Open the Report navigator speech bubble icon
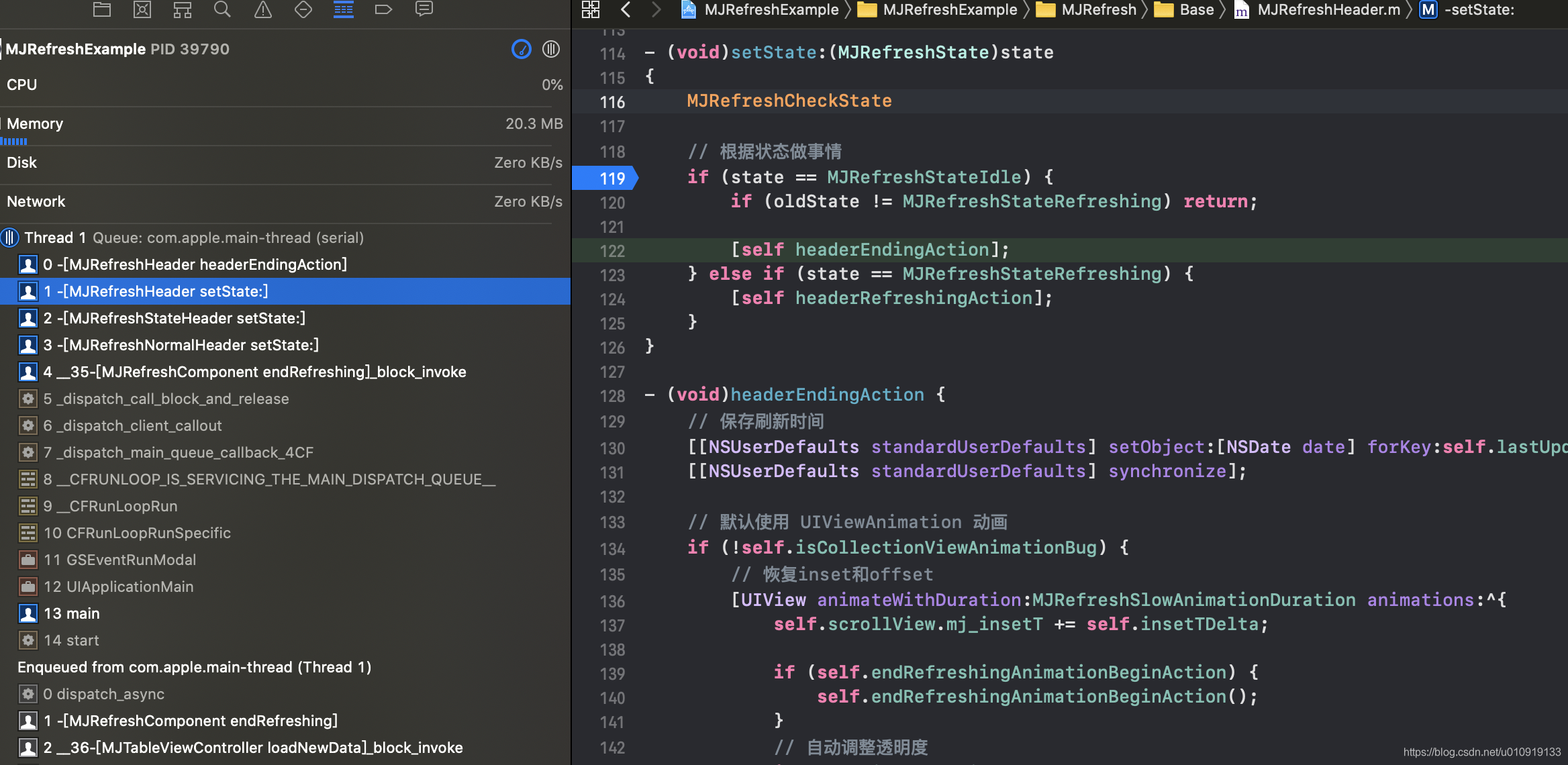The height and width of the screenshot is (765, 1568). 424,9
